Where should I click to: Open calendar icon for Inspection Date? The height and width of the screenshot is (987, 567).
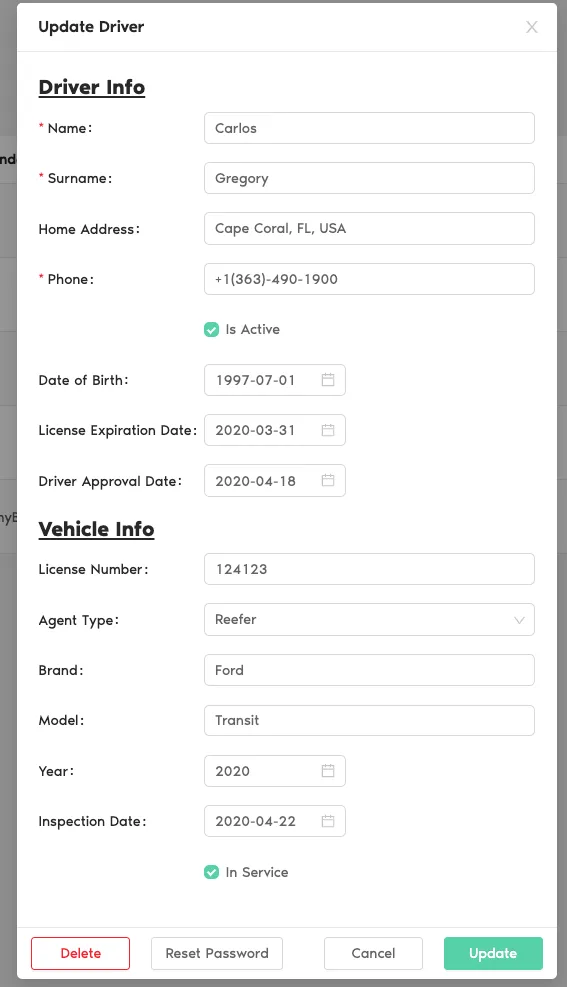[328, 821]
